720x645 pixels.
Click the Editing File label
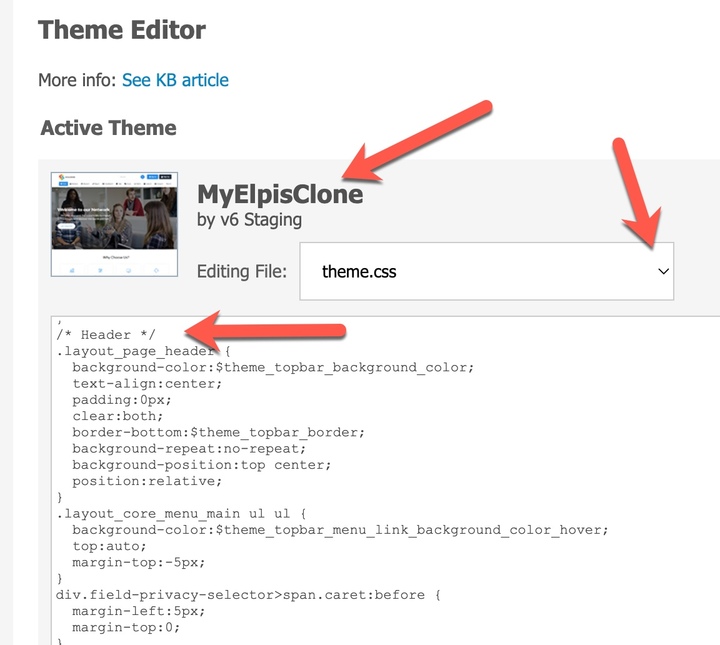(242, 271)
